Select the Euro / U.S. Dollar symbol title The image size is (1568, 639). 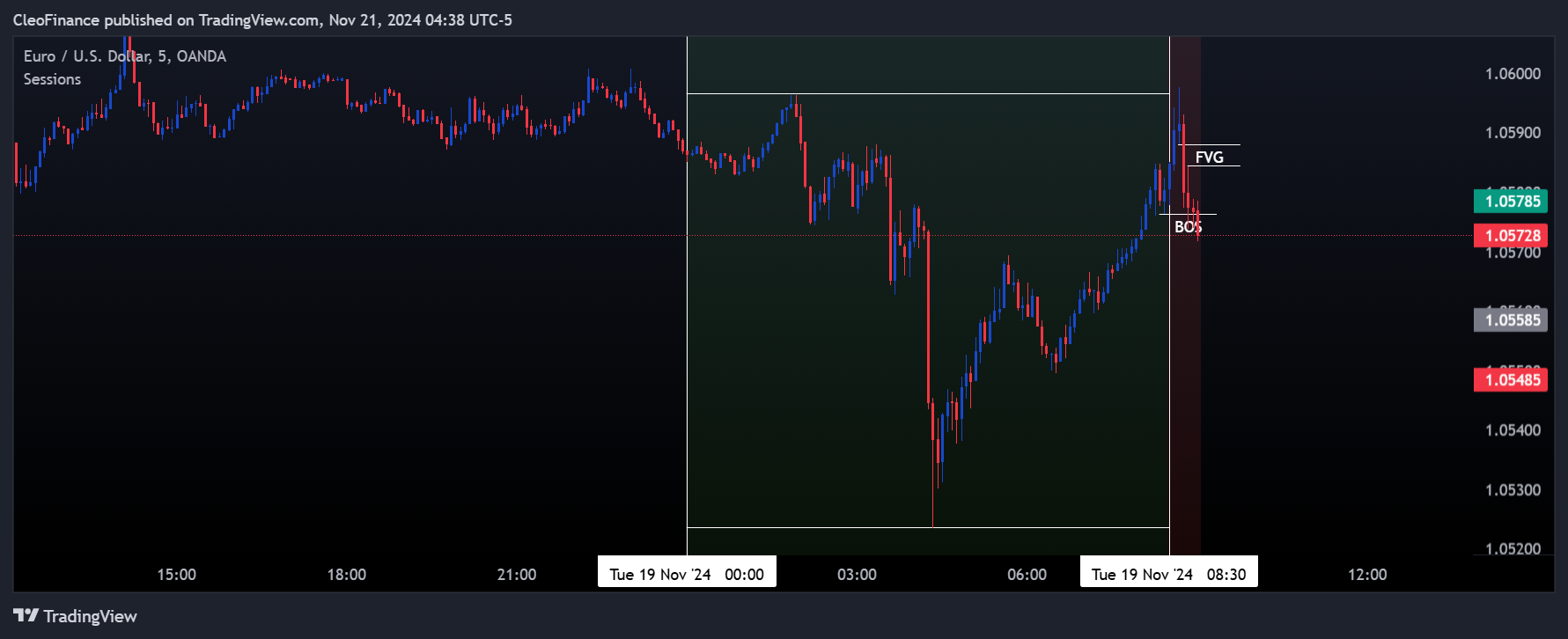tap(125, 56)
